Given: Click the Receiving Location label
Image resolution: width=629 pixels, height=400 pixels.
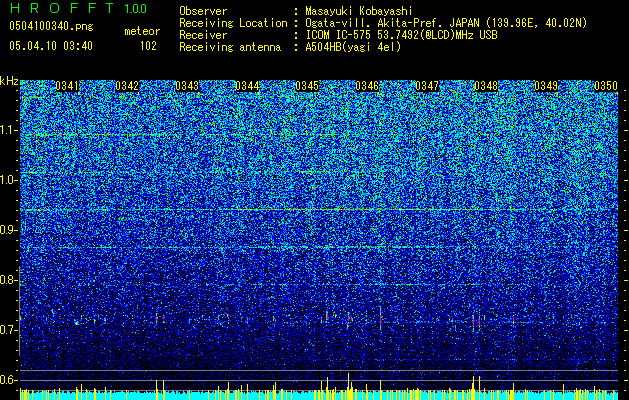Looking at the screenshot, I should pyautogui.click(x=233, y=23).
